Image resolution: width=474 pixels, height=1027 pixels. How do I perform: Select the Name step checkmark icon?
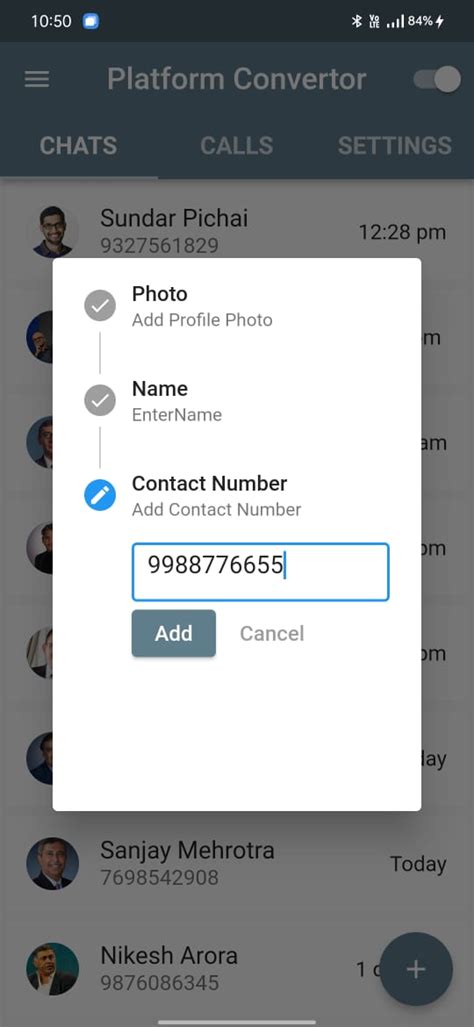100,401
